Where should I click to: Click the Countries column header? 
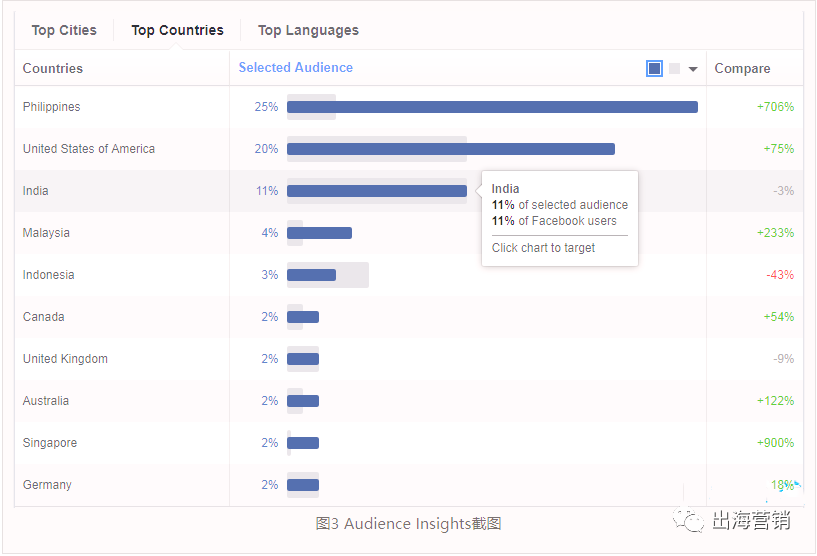[x=53, y=68]
